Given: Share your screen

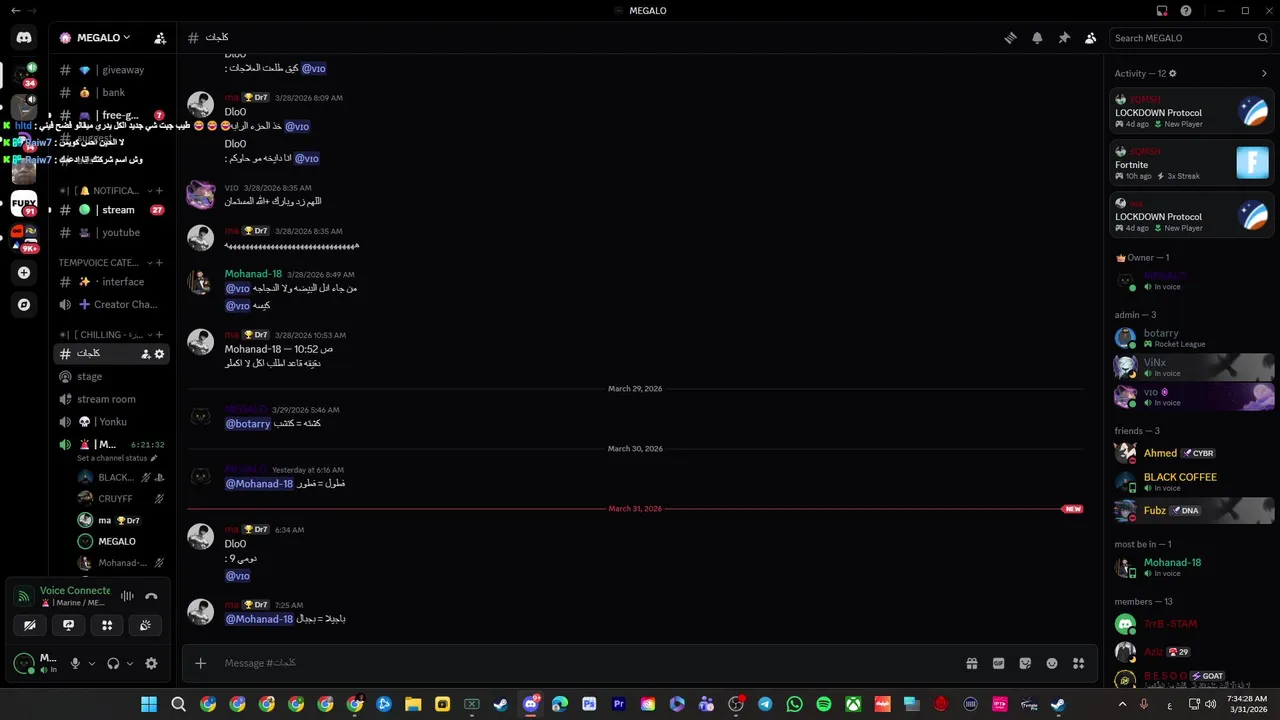Looking at the screenshot, I should coord(68,625).
